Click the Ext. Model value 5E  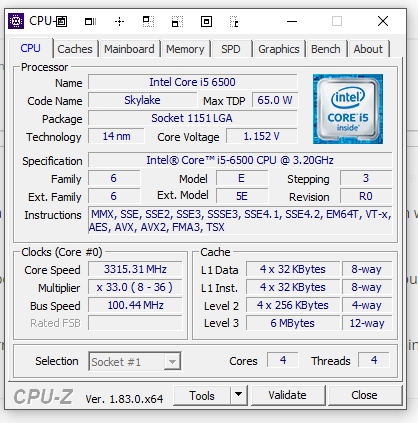point(242,196)
